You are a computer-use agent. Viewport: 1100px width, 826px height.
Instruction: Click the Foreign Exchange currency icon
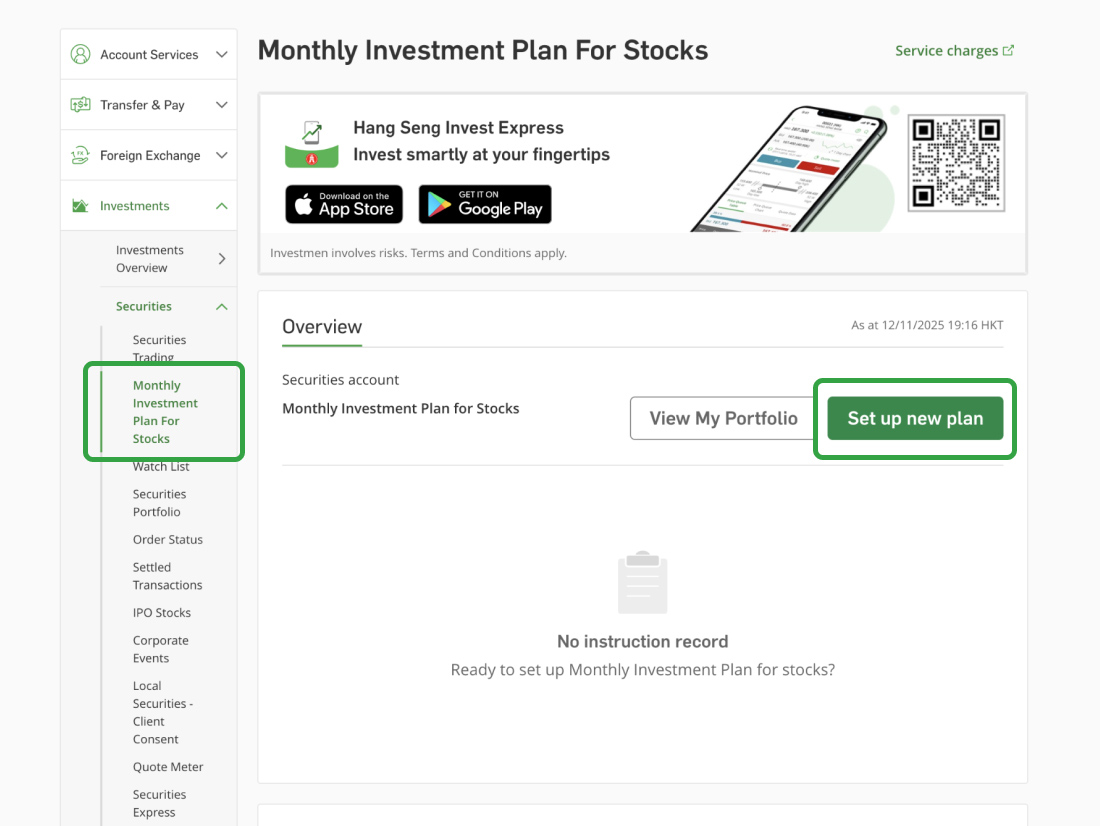tap(80, 155)
